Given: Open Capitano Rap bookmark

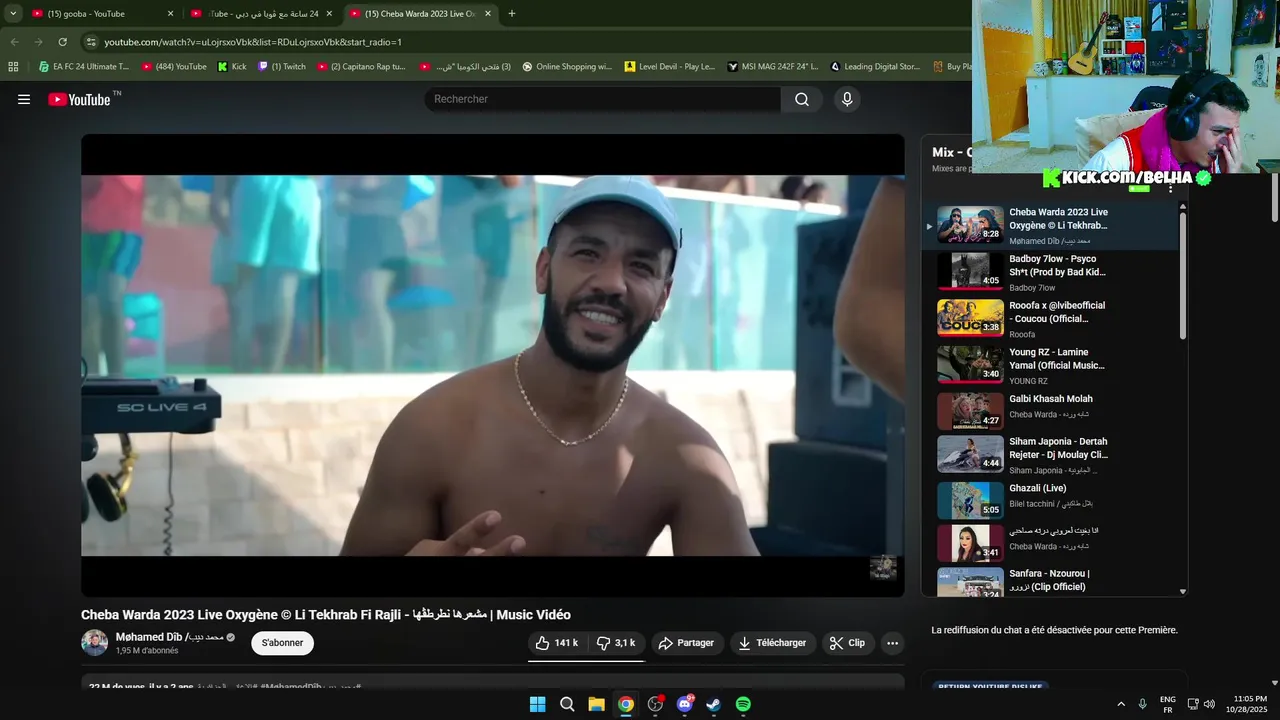Looking at the screenshot, I should (x=361, y=67).
